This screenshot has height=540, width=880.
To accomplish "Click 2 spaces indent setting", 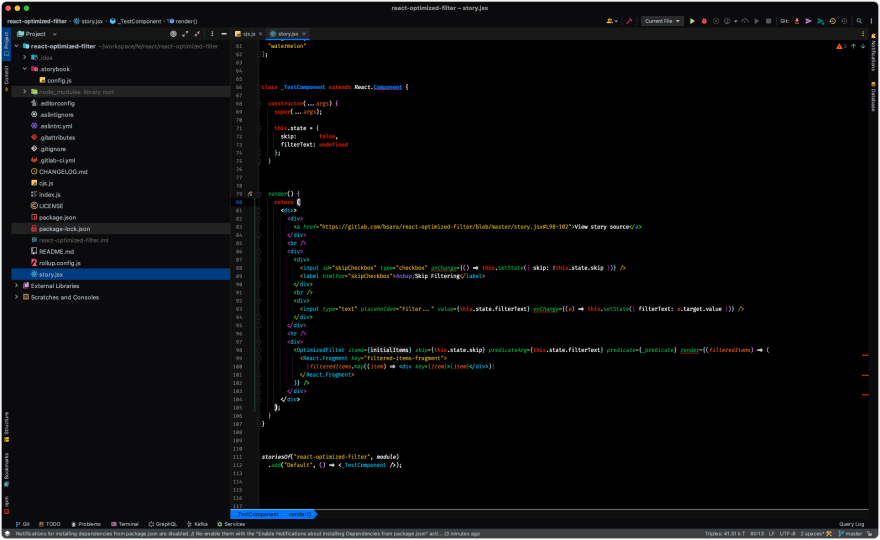I will [812, 534].
